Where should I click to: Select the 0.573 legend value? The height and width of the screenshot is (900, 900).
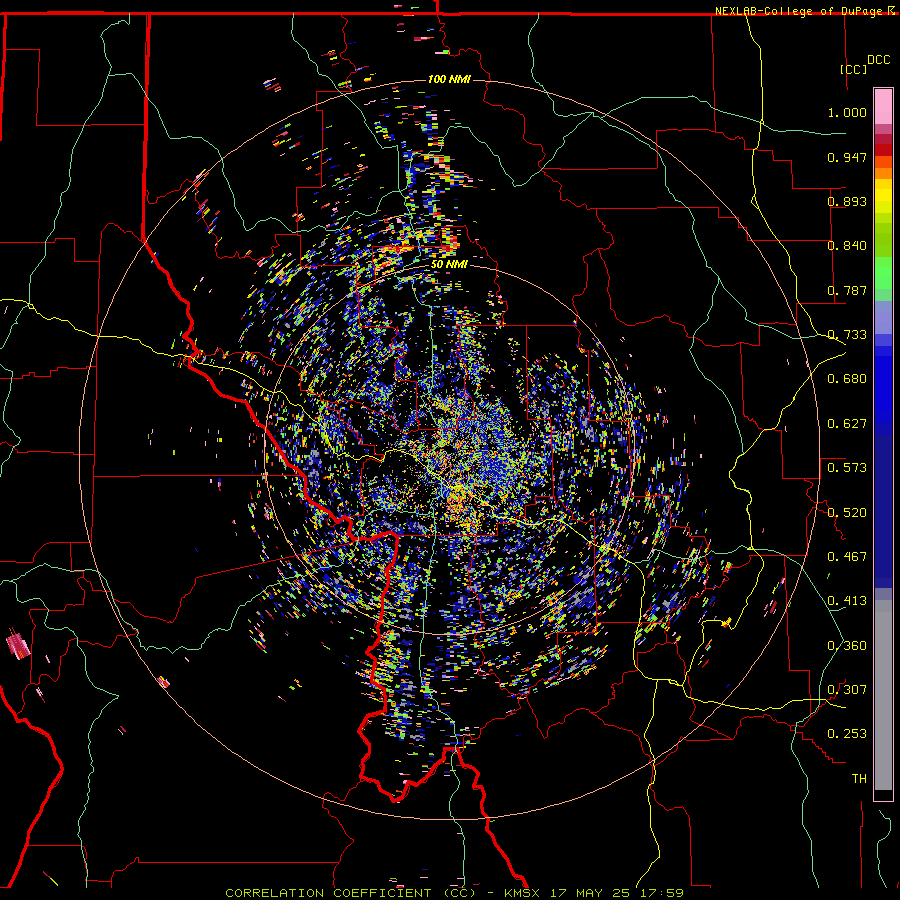tap(847, 468)
